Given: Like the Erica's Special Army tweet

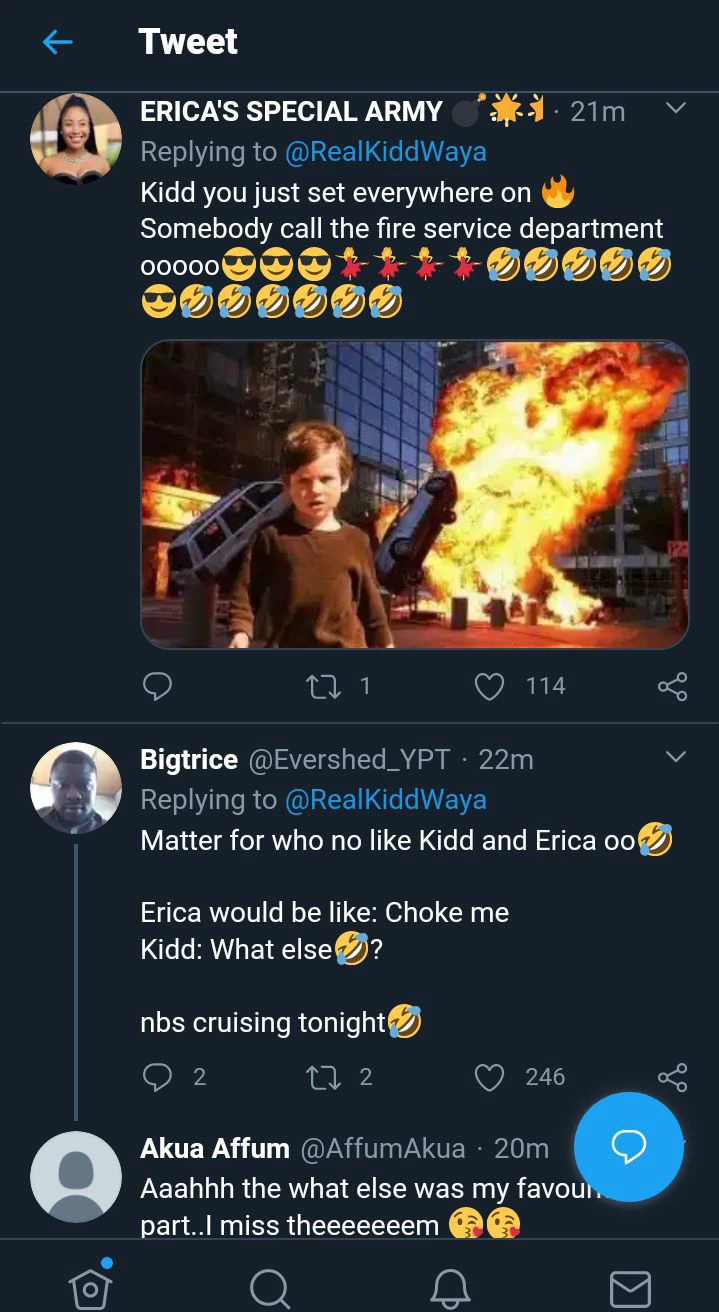Looking at the screenshot, I should click(489, 686).
